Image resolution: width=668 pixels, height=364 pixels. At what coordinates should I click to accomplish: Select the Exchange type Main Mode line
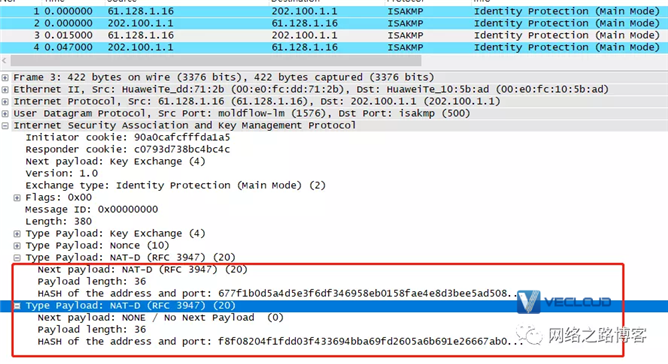(176, 185)
